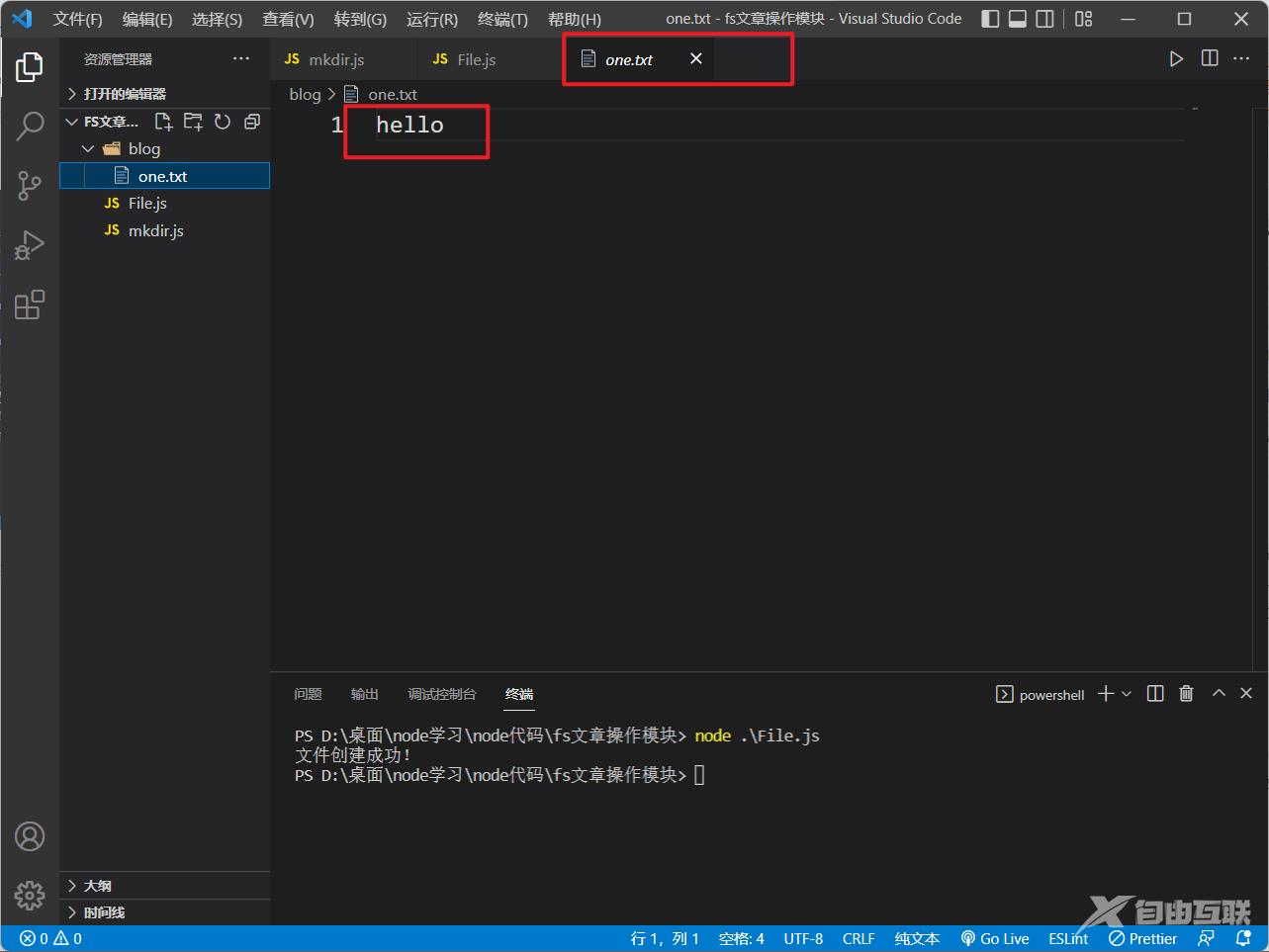This screenshot has width=1269, height=952.
Task: Toggle the bottom panel layout
Action: (x=1018, y=19)
